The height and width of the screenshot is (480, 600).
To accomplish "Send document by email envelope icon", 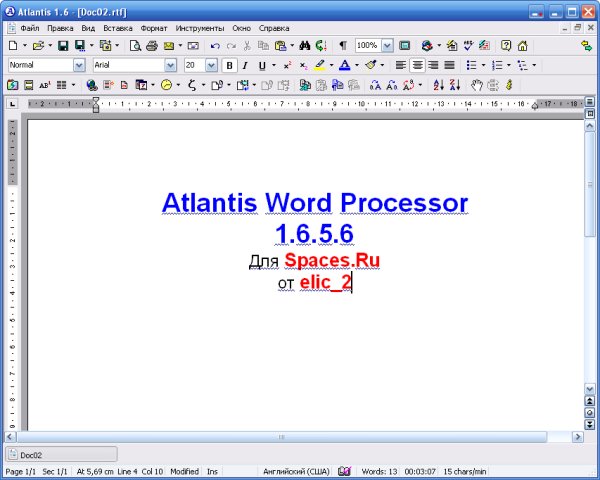I will (169, 46).
